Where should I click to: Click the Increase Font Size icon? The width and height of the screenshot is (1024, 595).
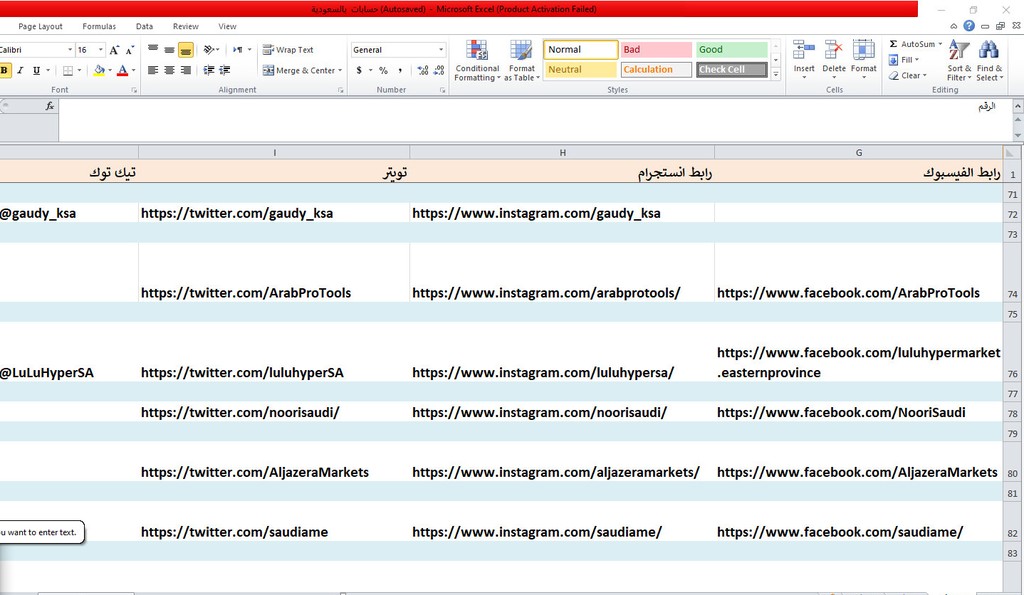[114, 50]
